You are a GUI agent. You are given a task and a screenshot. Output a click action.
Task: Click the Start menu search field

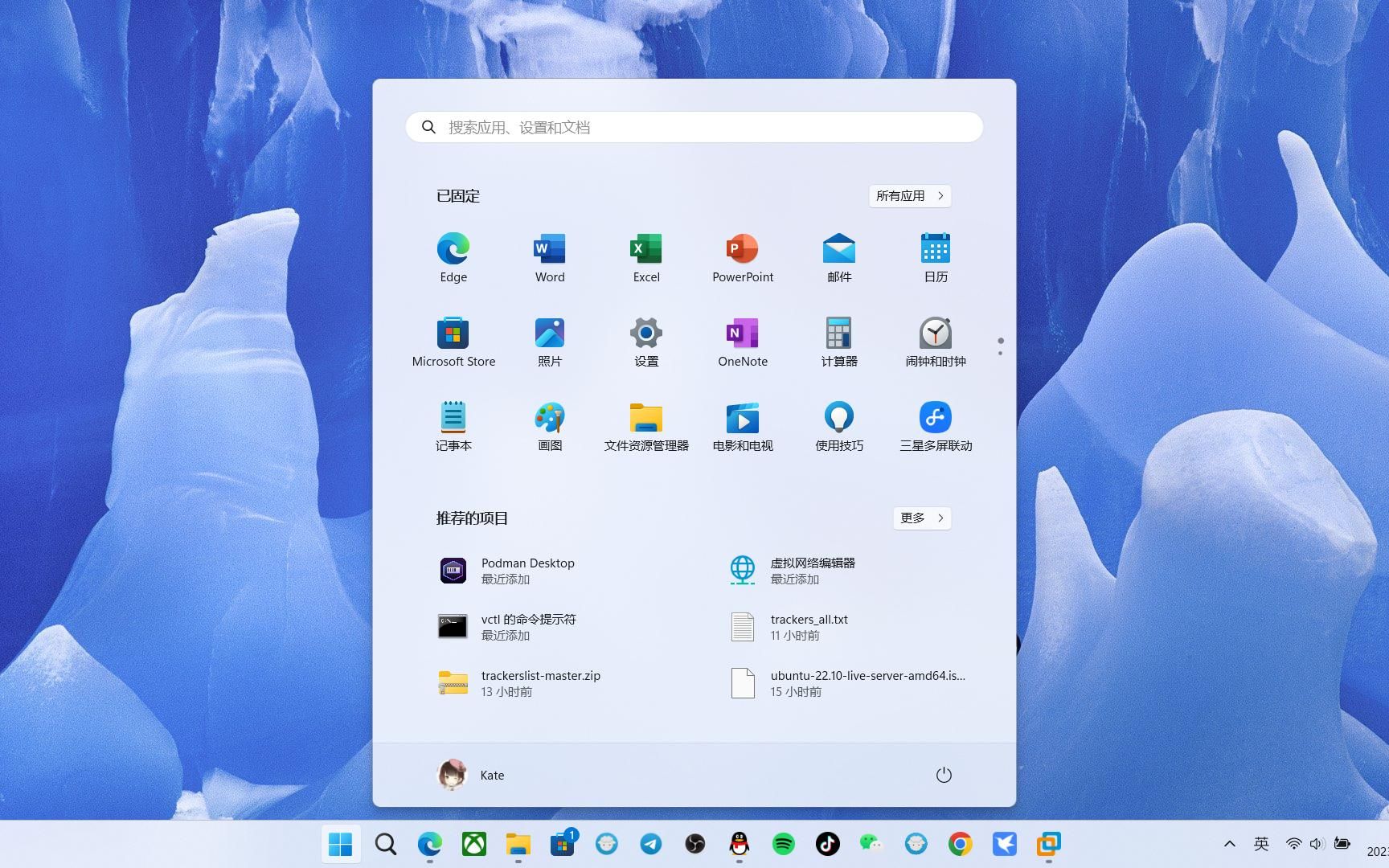coord(694,127)
